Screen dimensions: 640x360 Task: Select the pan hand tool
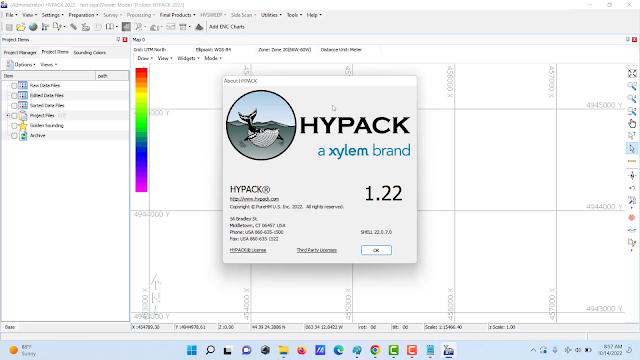632,123
